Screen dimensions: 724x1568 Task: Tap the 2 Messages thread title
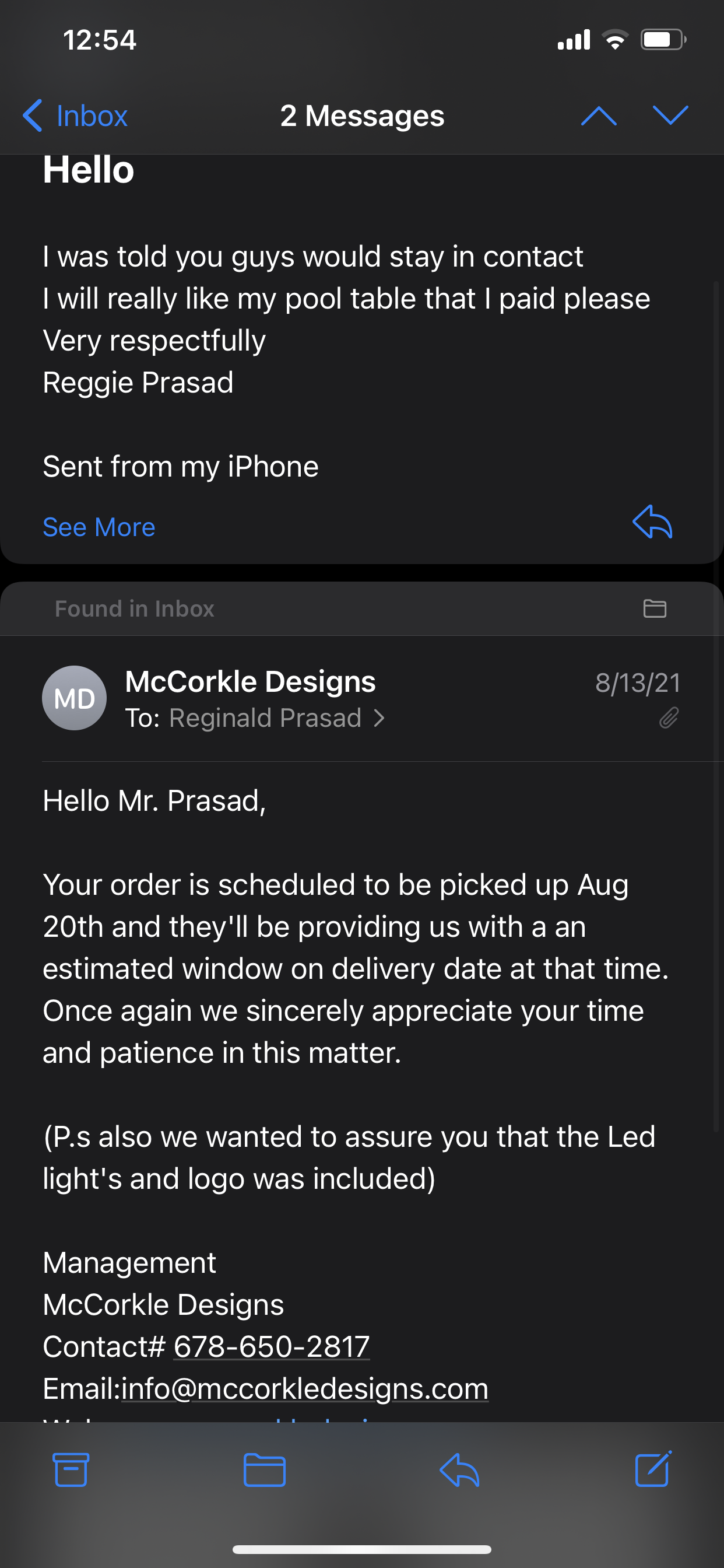362,116
